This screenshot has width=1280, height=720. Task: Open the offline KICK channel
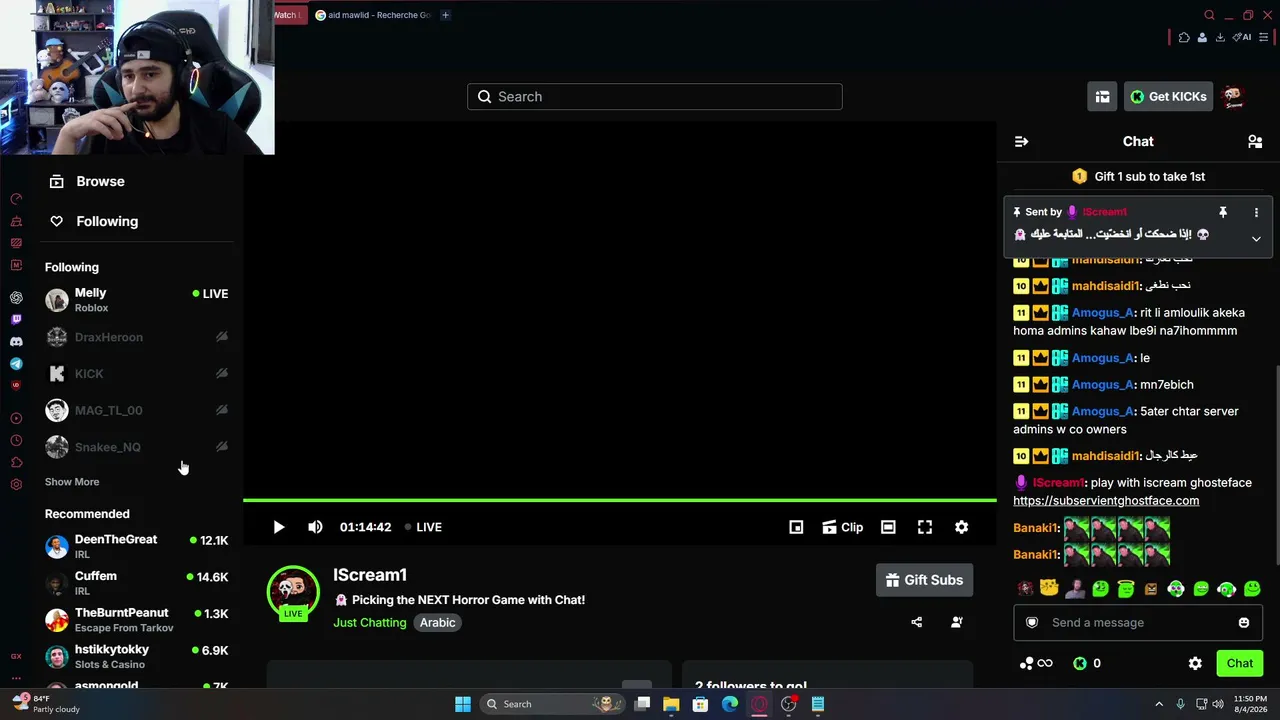tap(136, 374)
